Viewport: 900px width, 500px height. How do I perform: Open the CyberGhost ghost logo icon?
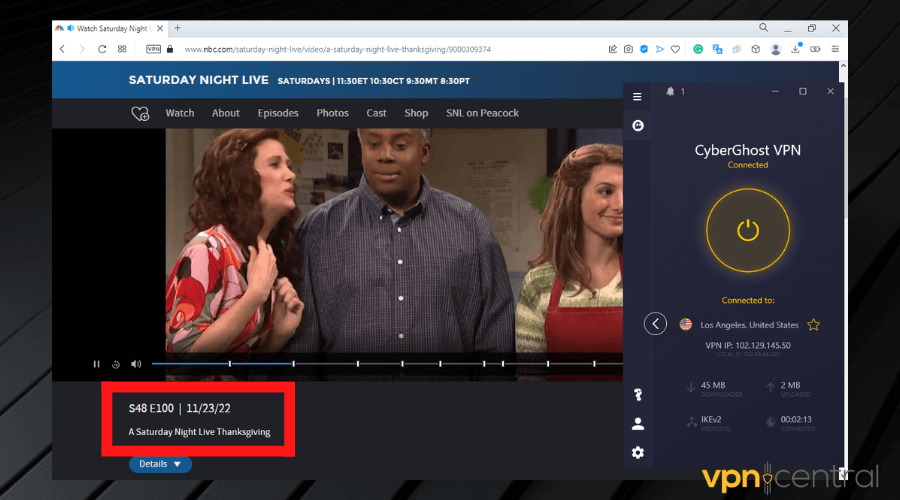[638, 126]
